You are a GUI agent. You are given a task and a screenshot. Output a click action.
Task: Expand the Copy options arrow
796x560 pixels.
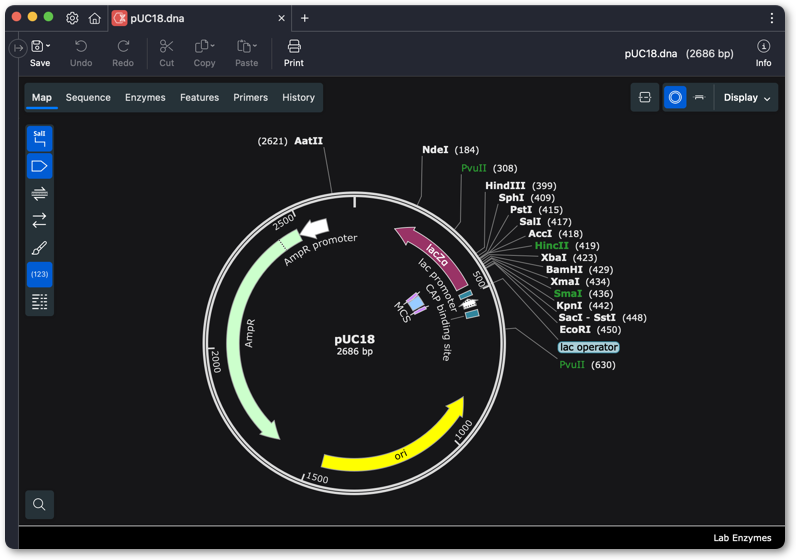click(x=212, y=46)
